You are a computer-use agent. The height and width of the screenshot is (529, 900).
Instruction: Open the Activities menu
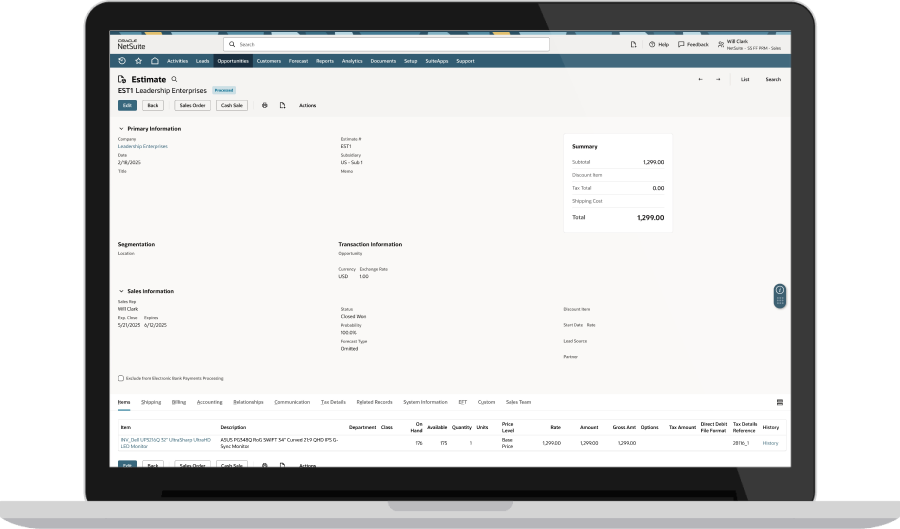(177, 61)
